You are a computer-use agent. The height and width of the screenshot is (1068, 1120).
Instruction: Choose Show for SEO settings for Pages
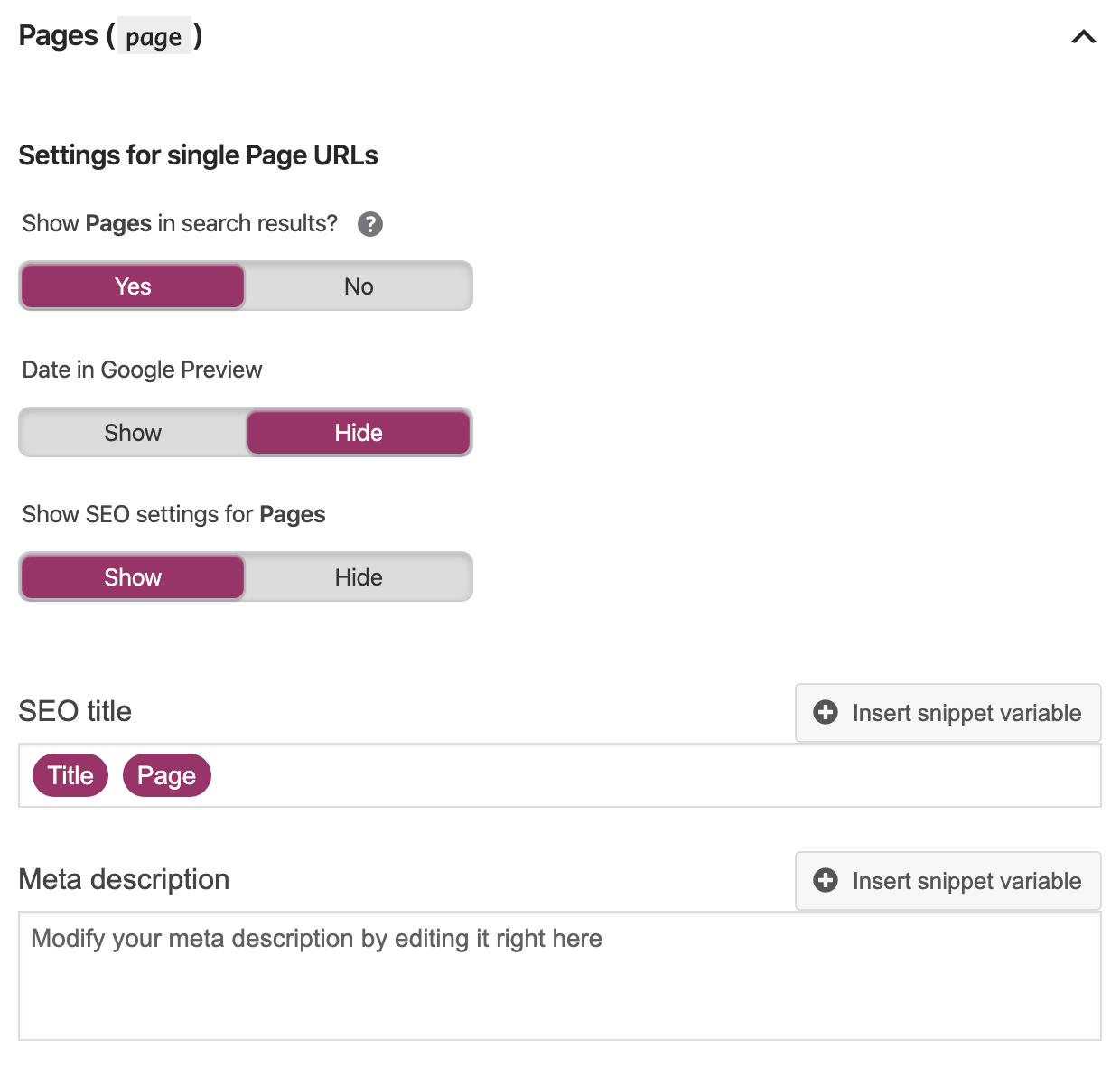tap(133, 577)
